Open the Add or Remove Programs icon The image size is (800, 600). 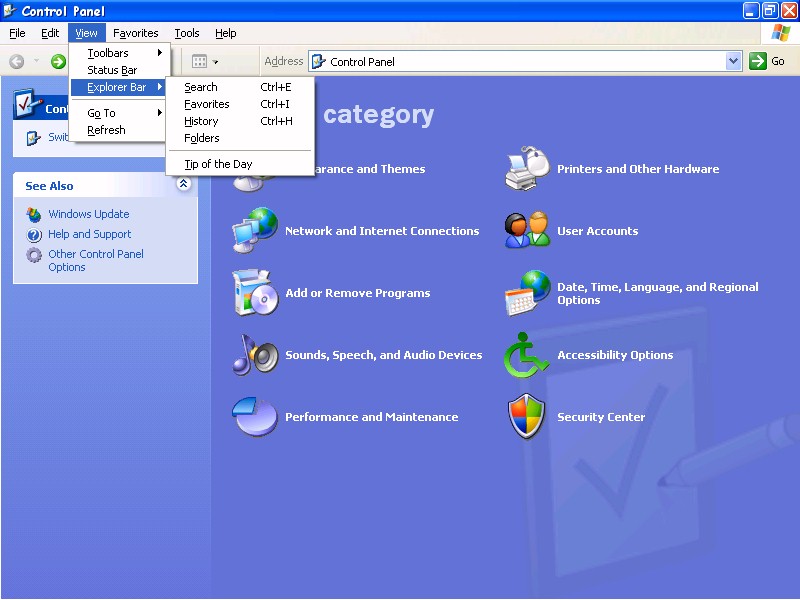point(255,293)
